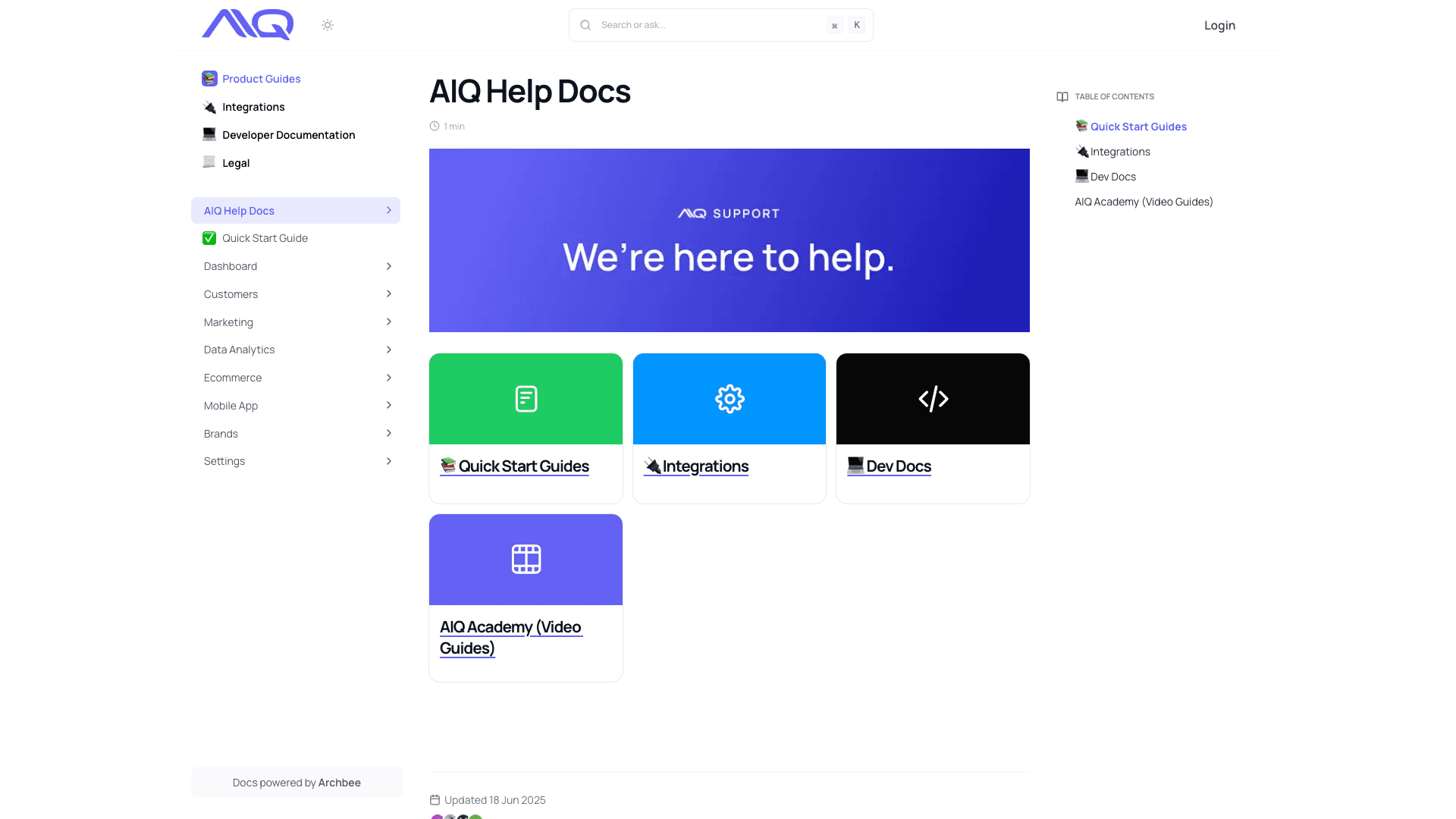1456x819 pixels.
Task: Click the plug icon next to Integrations
Action: [x=209, y=106]
